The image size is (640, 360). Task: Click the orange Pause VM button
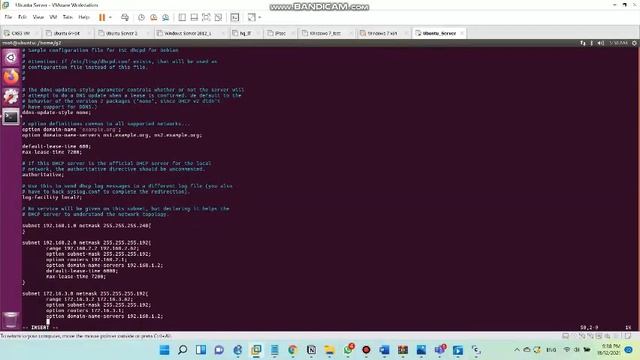tap(102, 17)
